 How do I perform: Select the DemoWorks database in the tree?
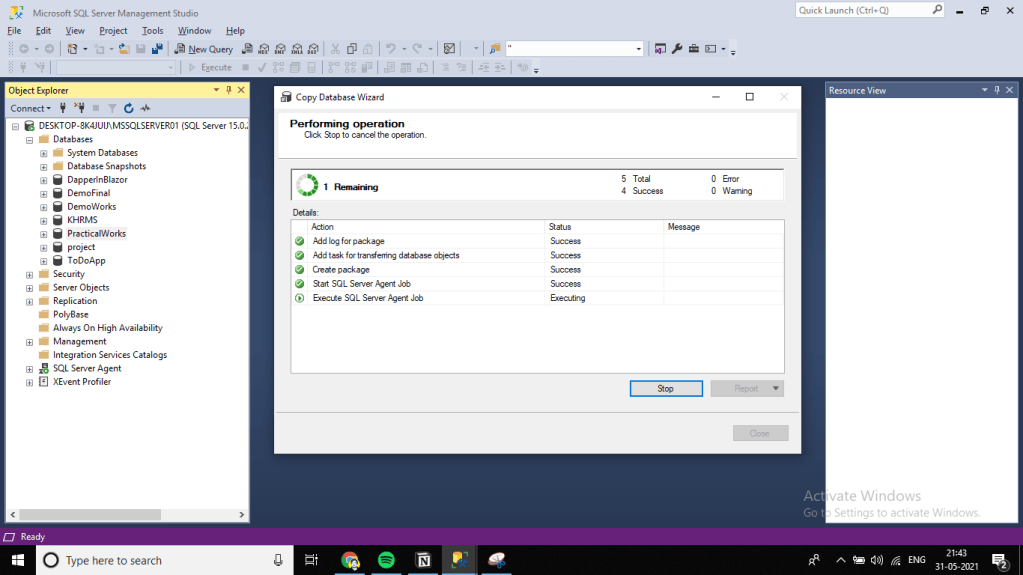[91, 207]
